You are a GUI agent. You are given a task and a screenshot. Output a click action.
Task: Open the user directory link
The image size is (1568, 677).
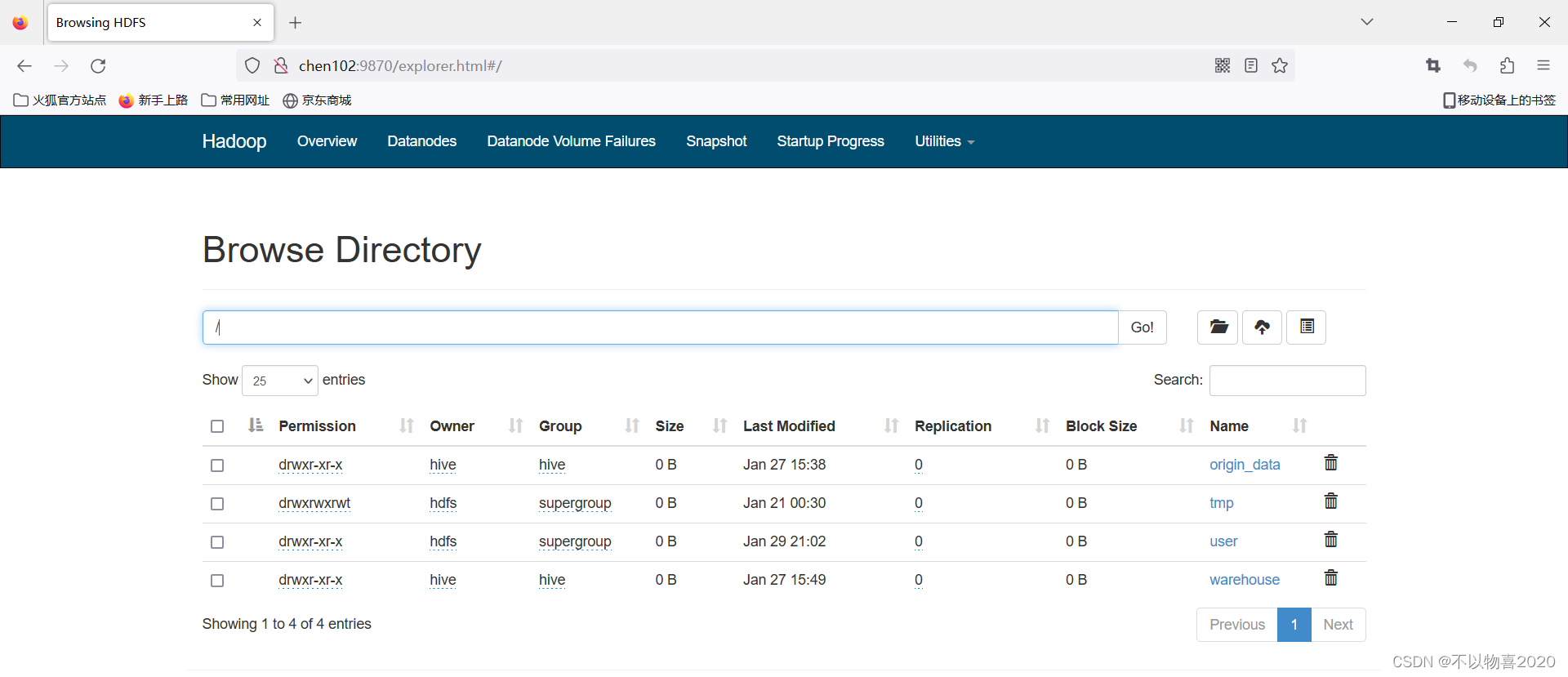[x=1223, y=541]
